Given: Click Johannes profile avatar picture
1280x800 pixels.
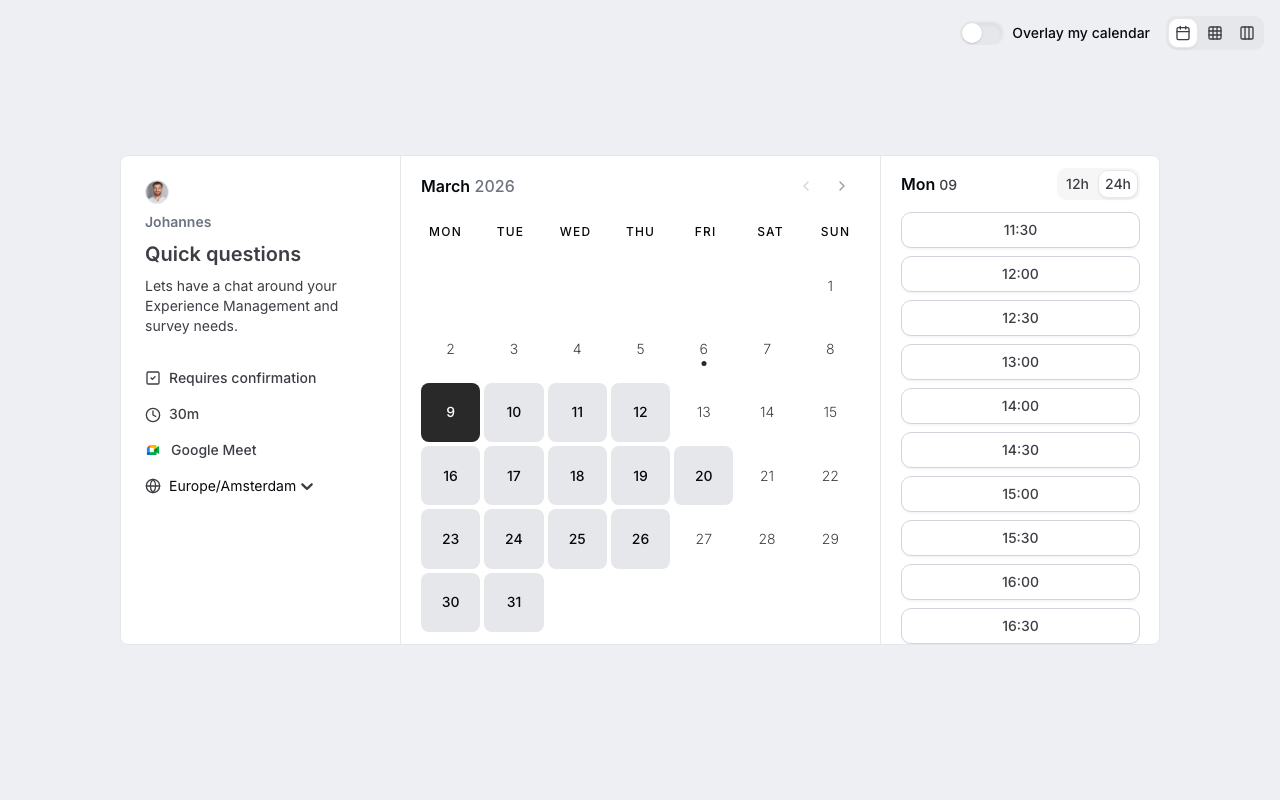Looking at the screenshot, I should point(157,192).
